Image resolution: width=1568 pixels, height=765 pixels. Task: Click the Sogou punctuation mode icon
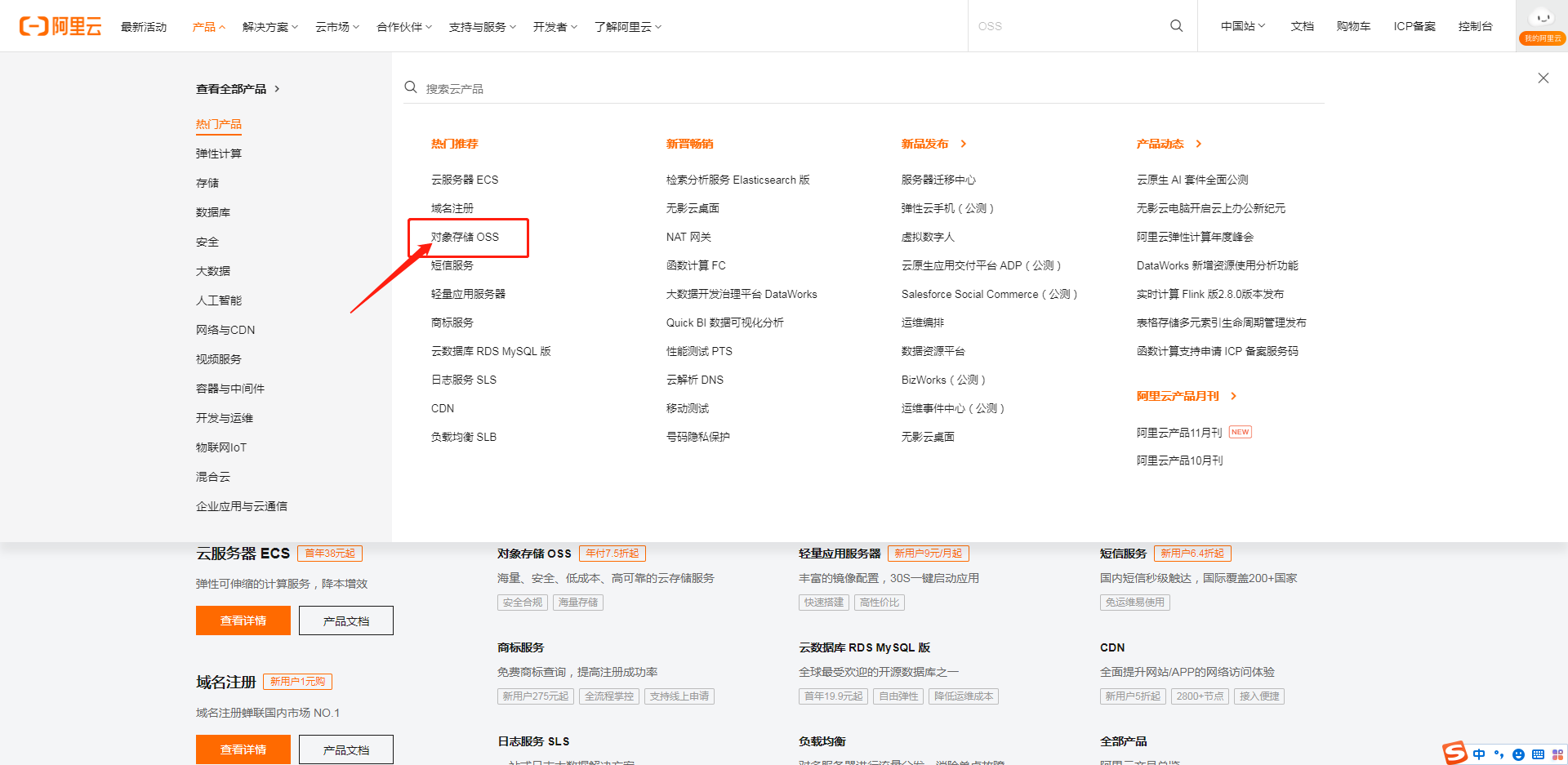click(x=1499, y=754)
